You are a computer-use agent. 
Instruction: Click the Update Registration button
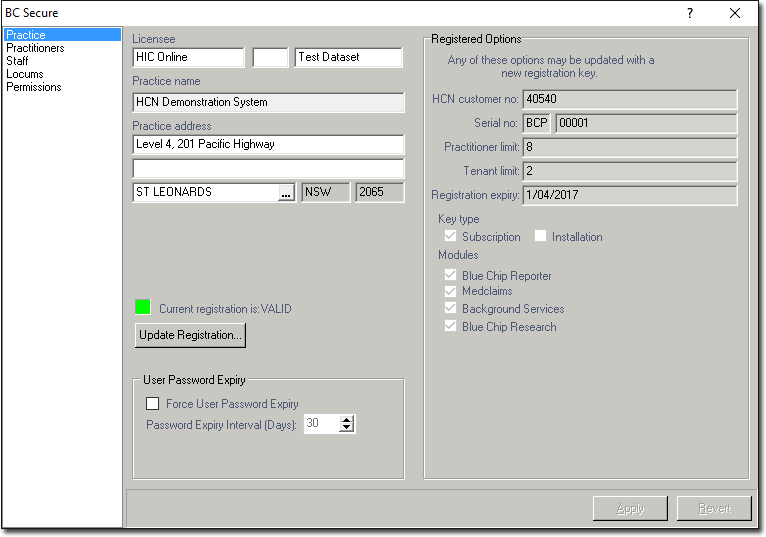pos(190,335)
